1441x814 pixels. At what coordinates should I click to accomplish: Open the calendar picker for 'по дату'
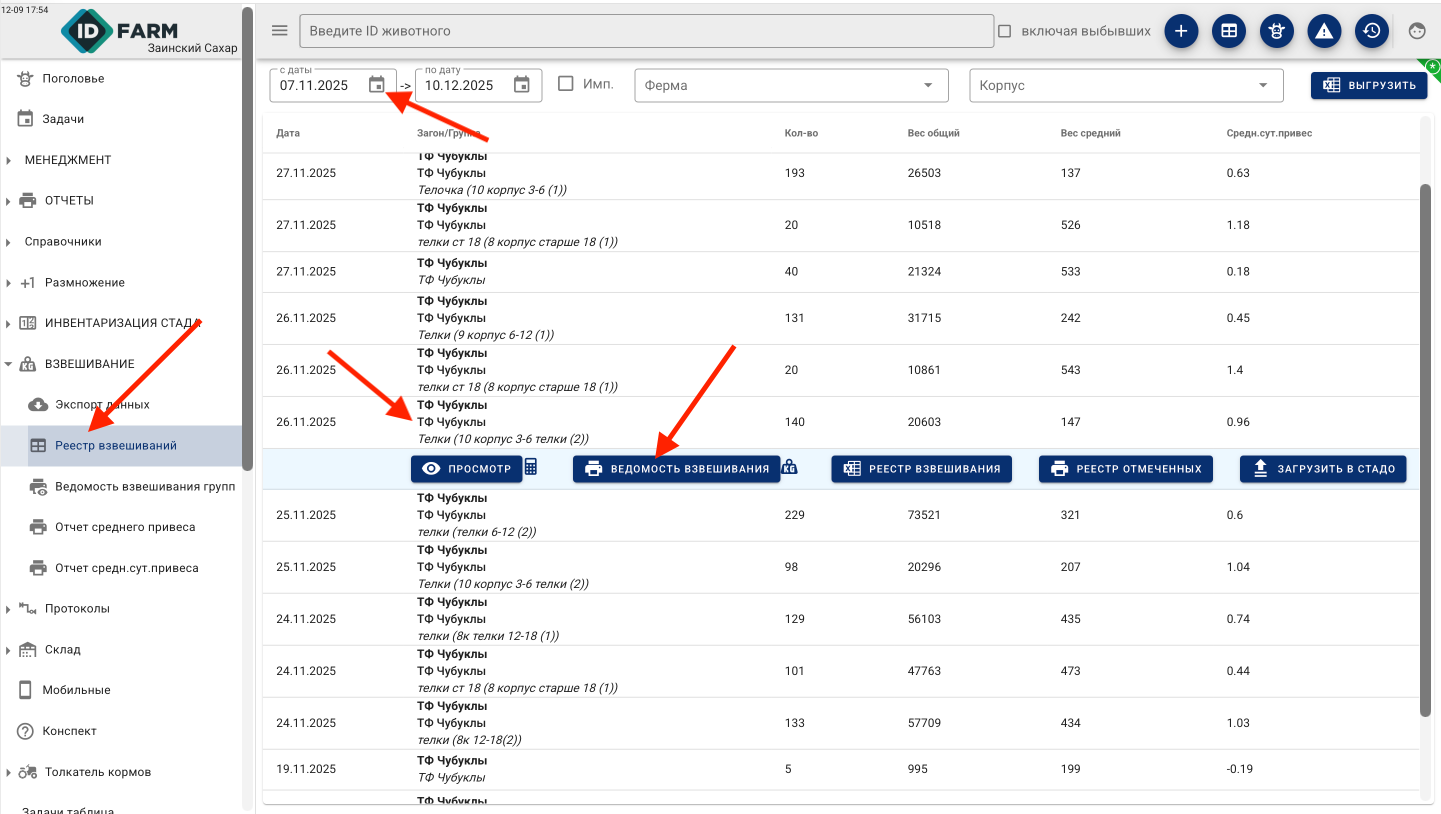click(x=522, y=85)
